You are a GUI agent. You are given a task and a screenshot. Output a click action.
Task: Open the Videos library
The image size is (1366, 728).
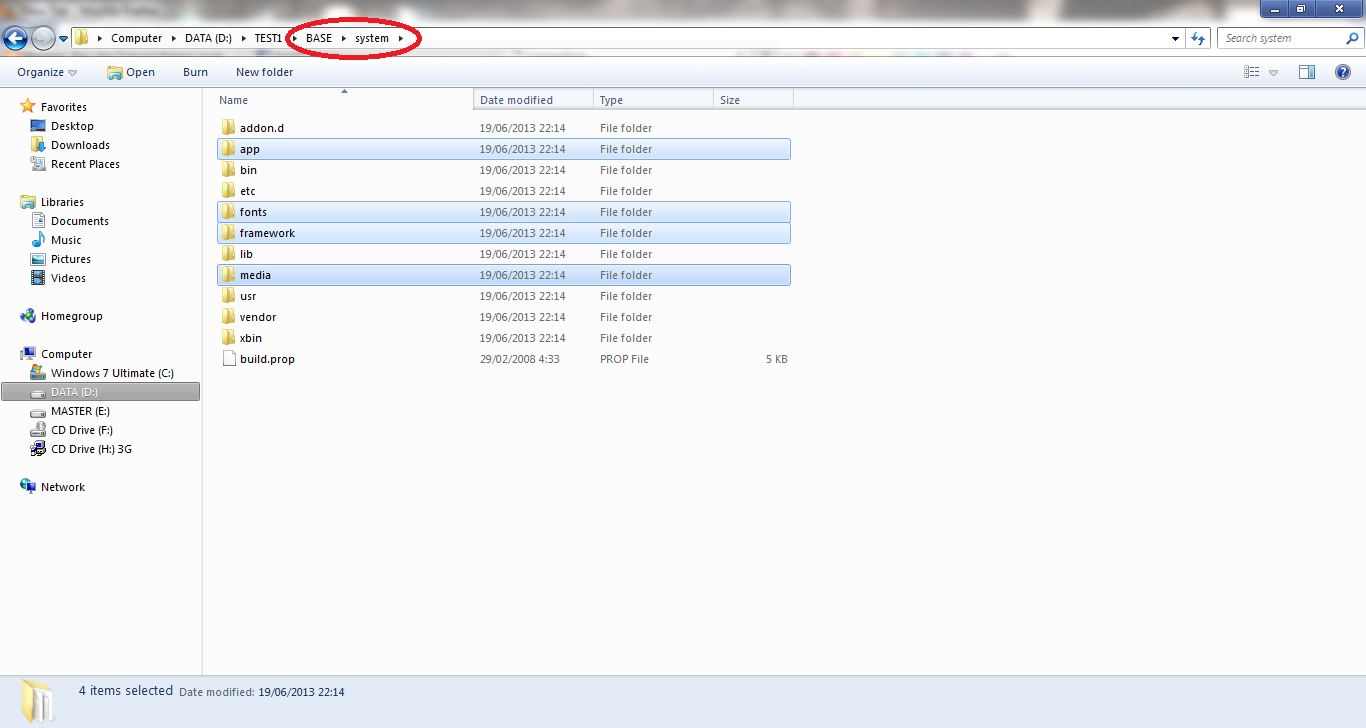68,278
